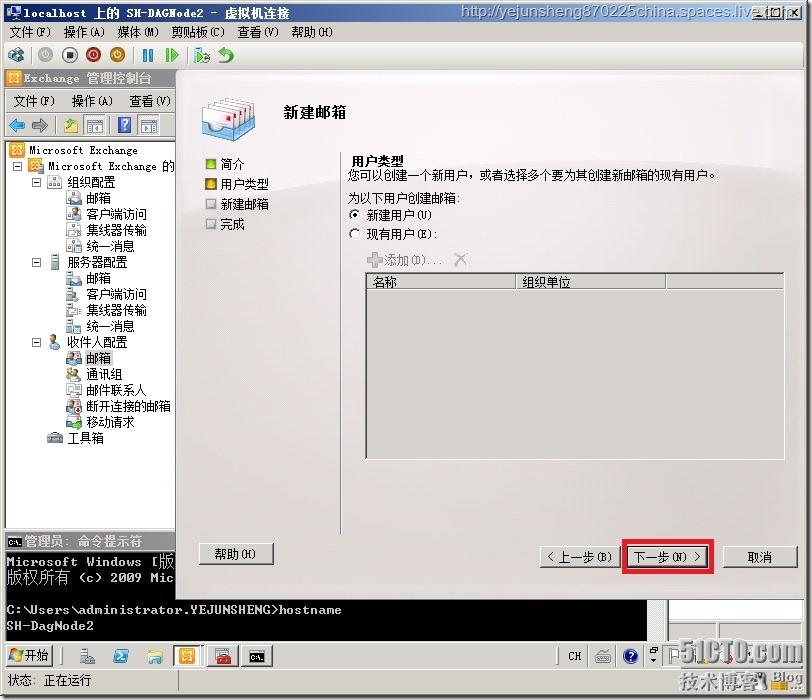The width and height of the screenshot is (812, 700).
Task: Collapse the 组织配置 tree node
Action: tap(36, 182)
